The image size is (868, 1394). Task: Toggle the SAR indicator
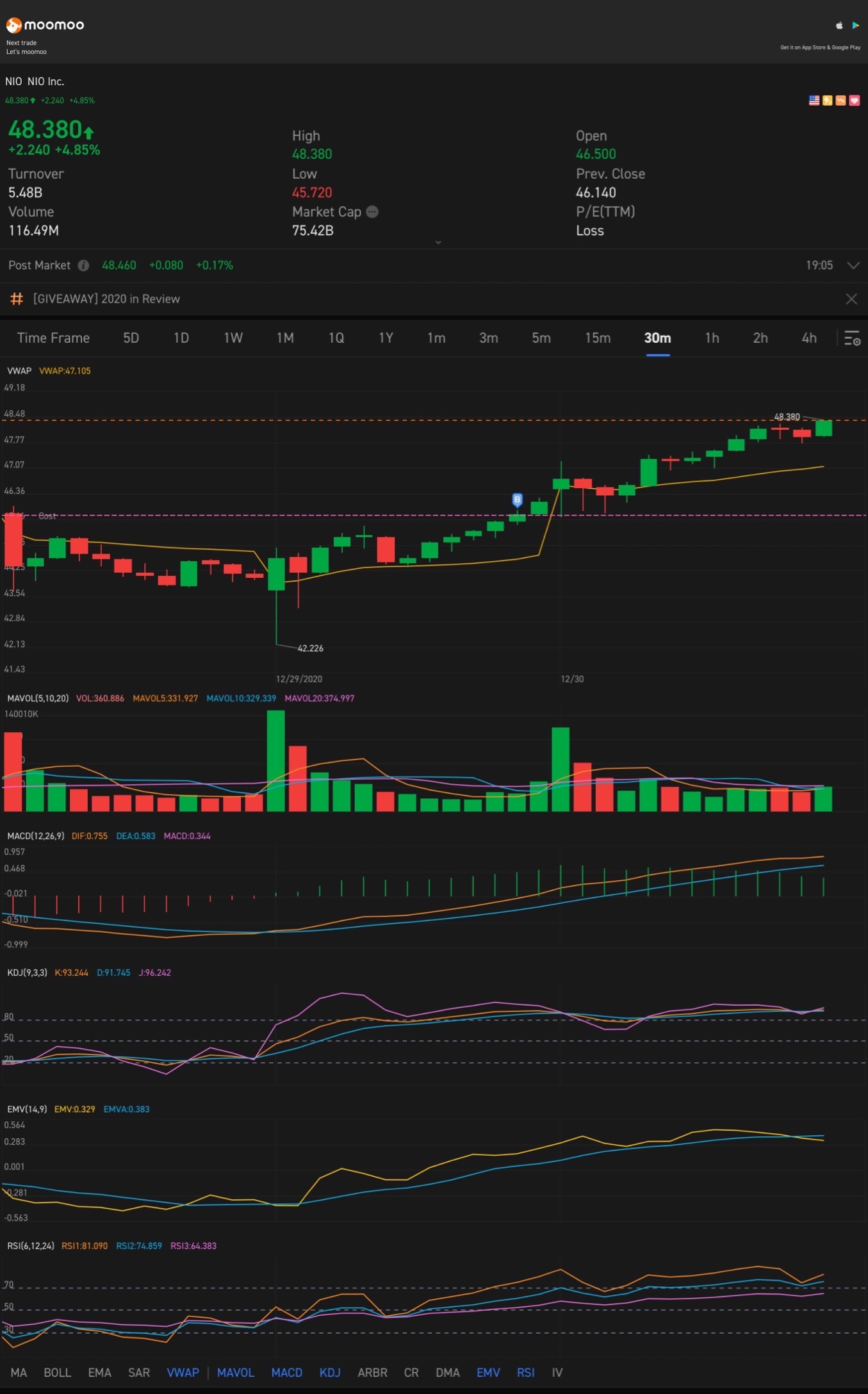coord(139,1372)
